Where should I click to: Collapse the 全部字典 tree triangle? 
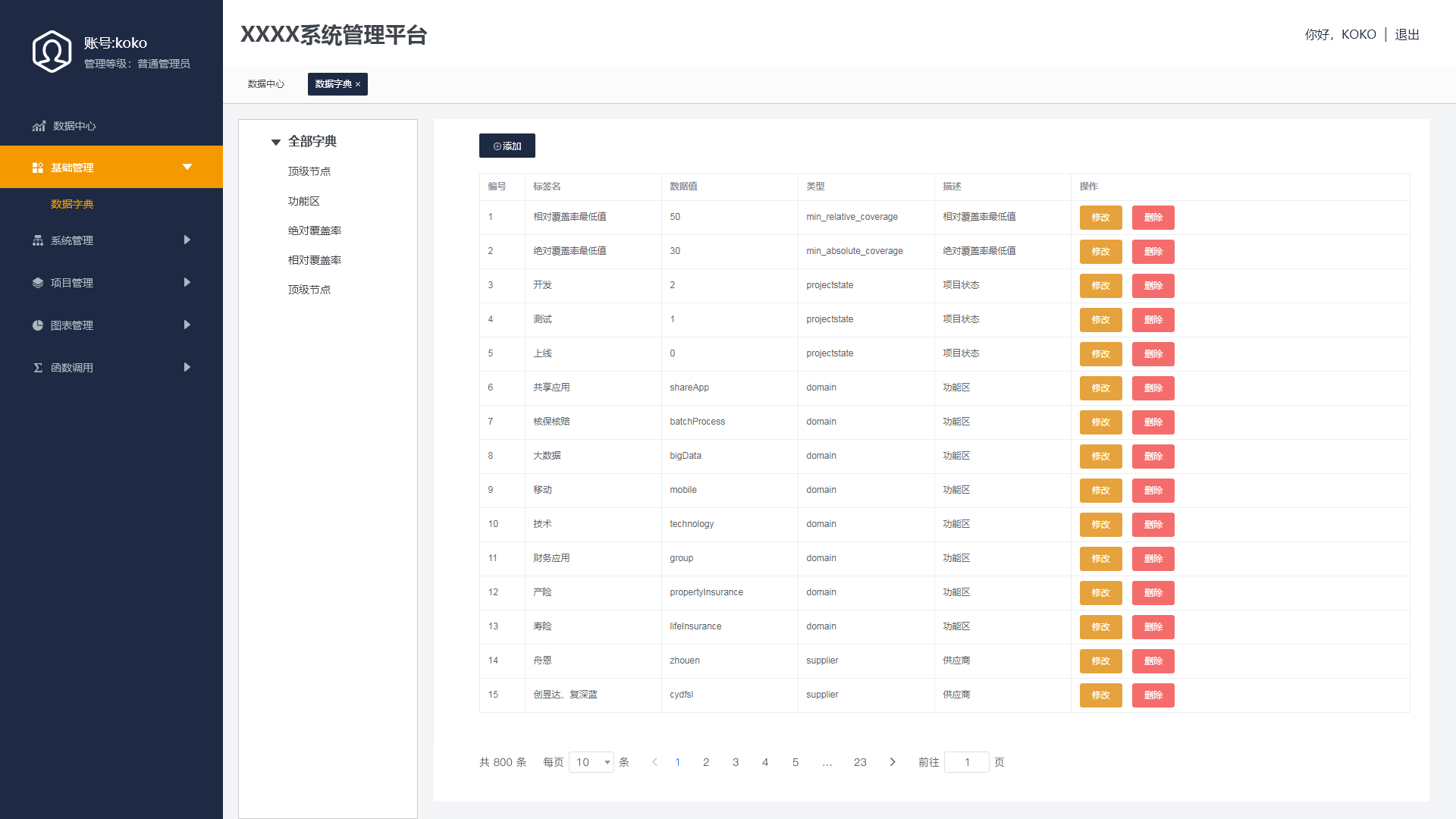(x=276, y=142)
